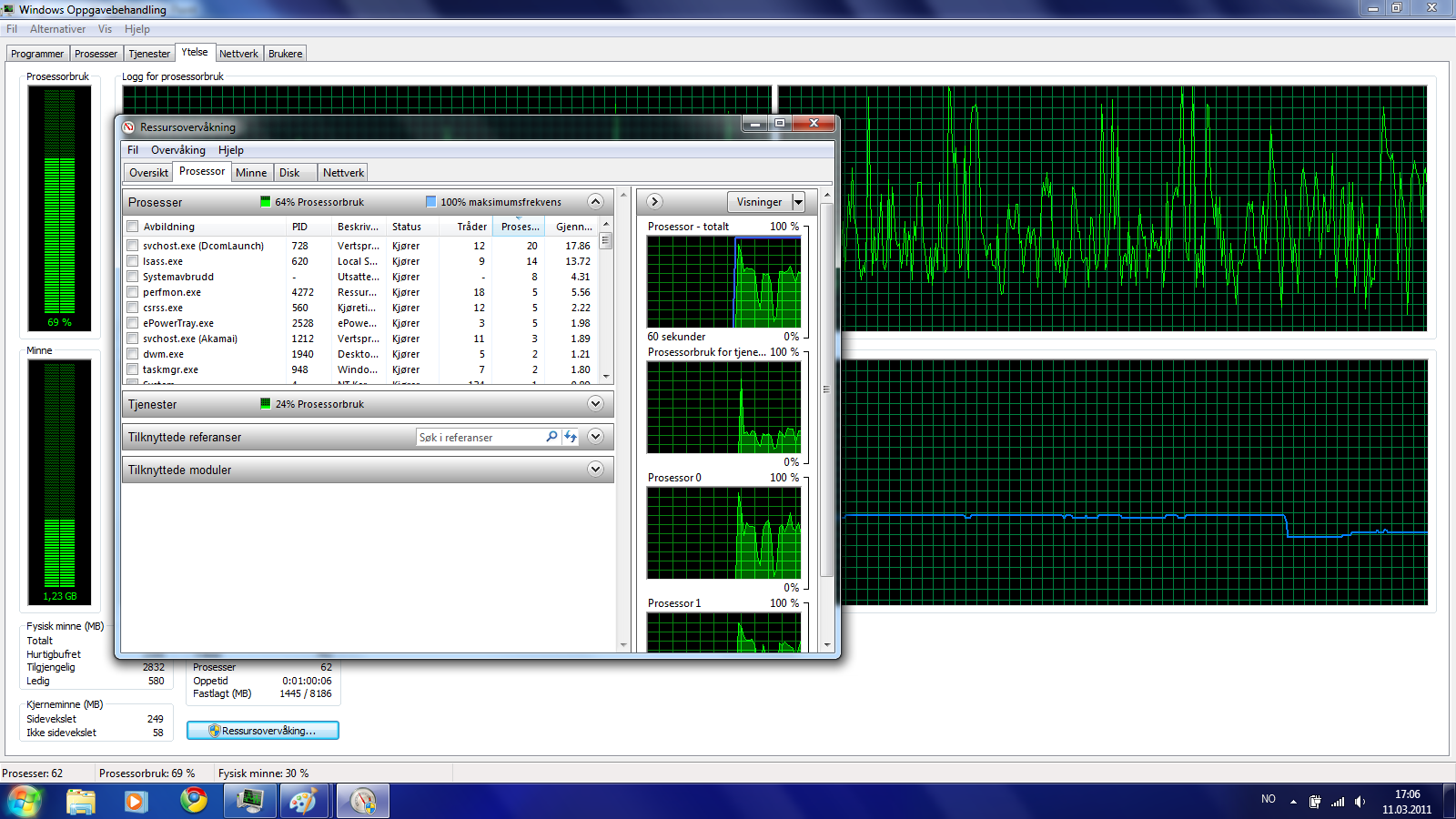Select the taskmgr.exe process row
The image size is (1456, 819).
coord(361,369)
